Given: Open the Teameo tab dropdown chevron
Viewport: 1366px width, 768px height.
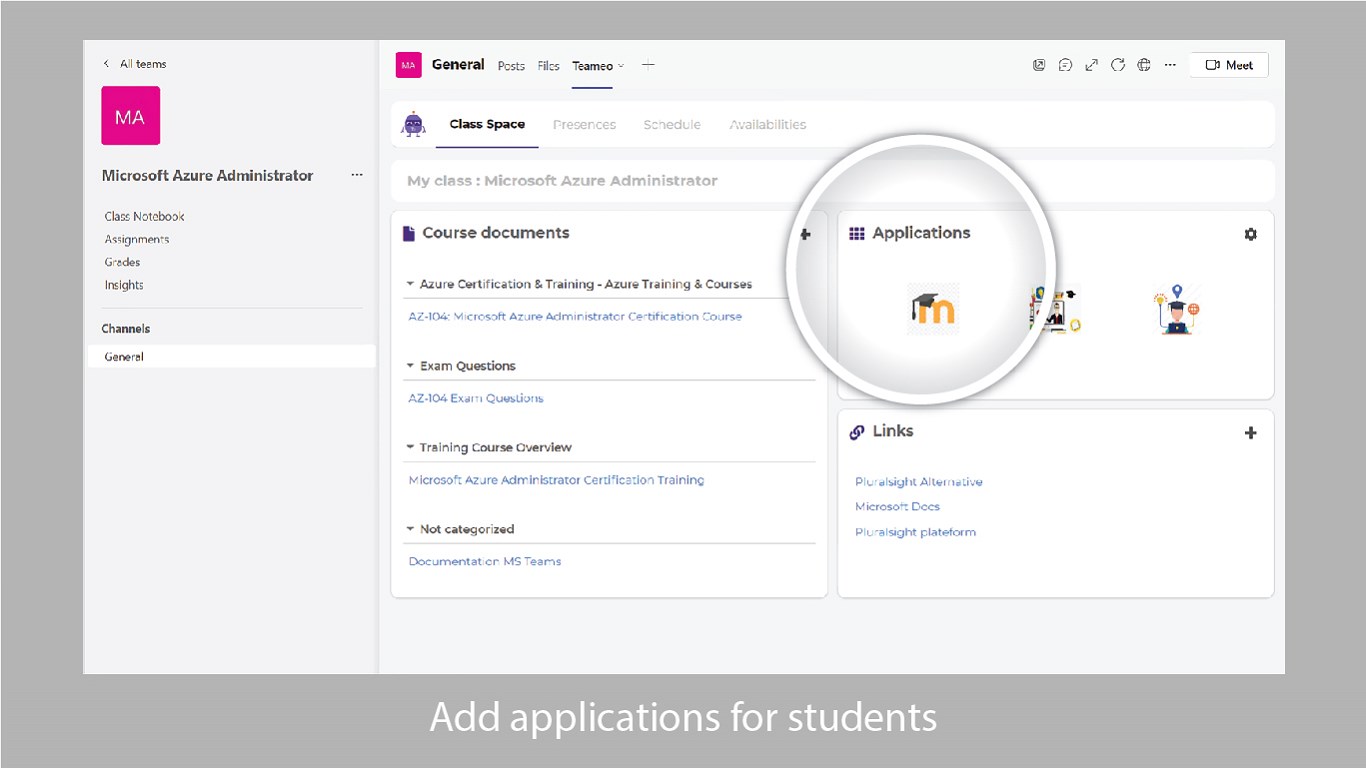Looking at the screenshot, I should click(621, 66).
